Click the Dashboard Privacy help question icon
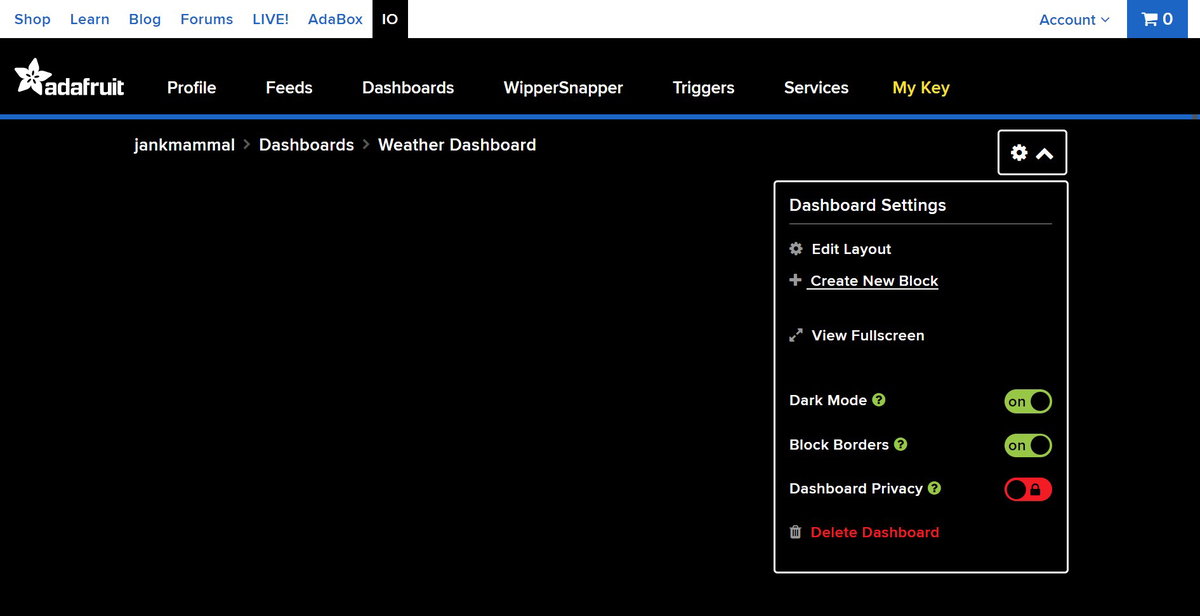This screenshot has height=616, width=1200. (x=935, y=488)
